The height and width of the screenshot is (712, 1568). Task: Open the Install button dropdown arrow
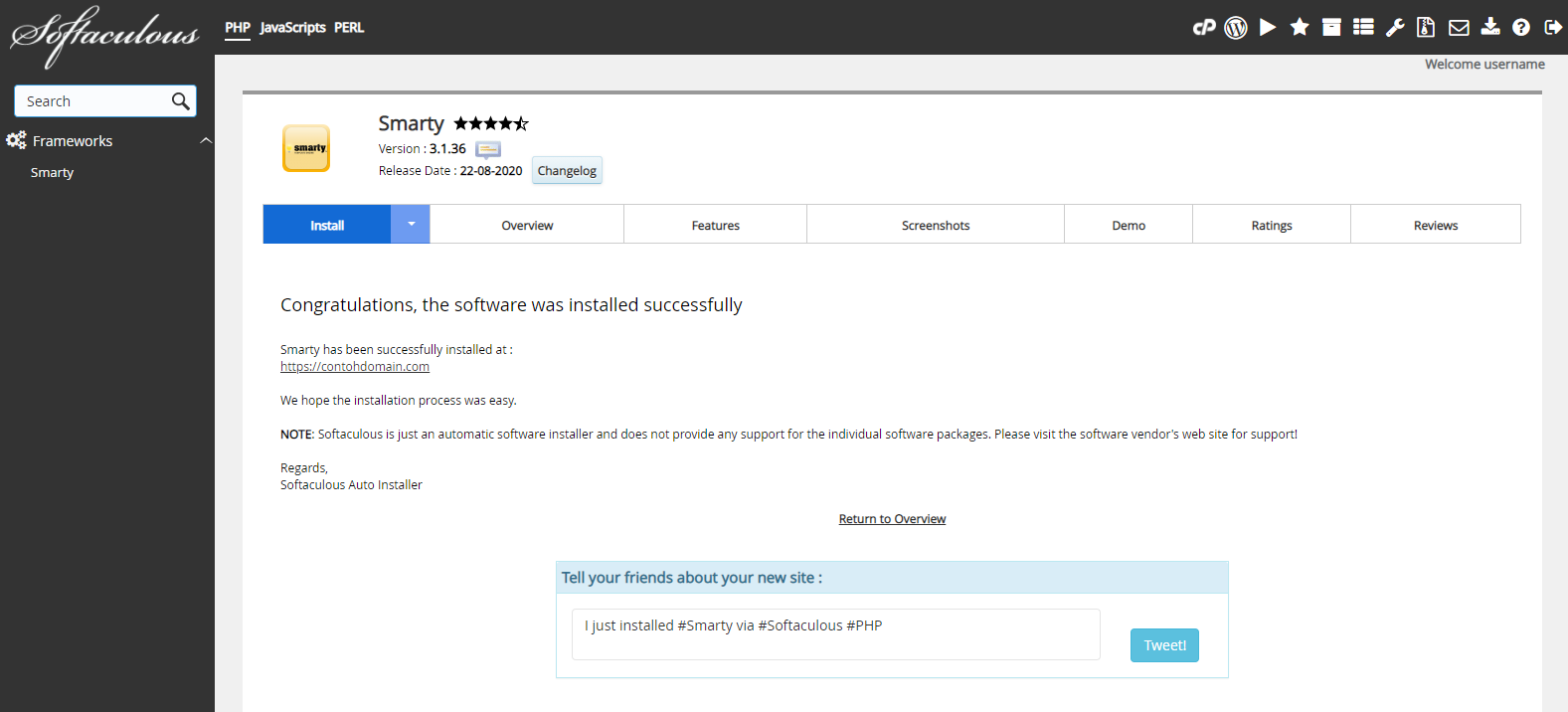pos(411,224)
